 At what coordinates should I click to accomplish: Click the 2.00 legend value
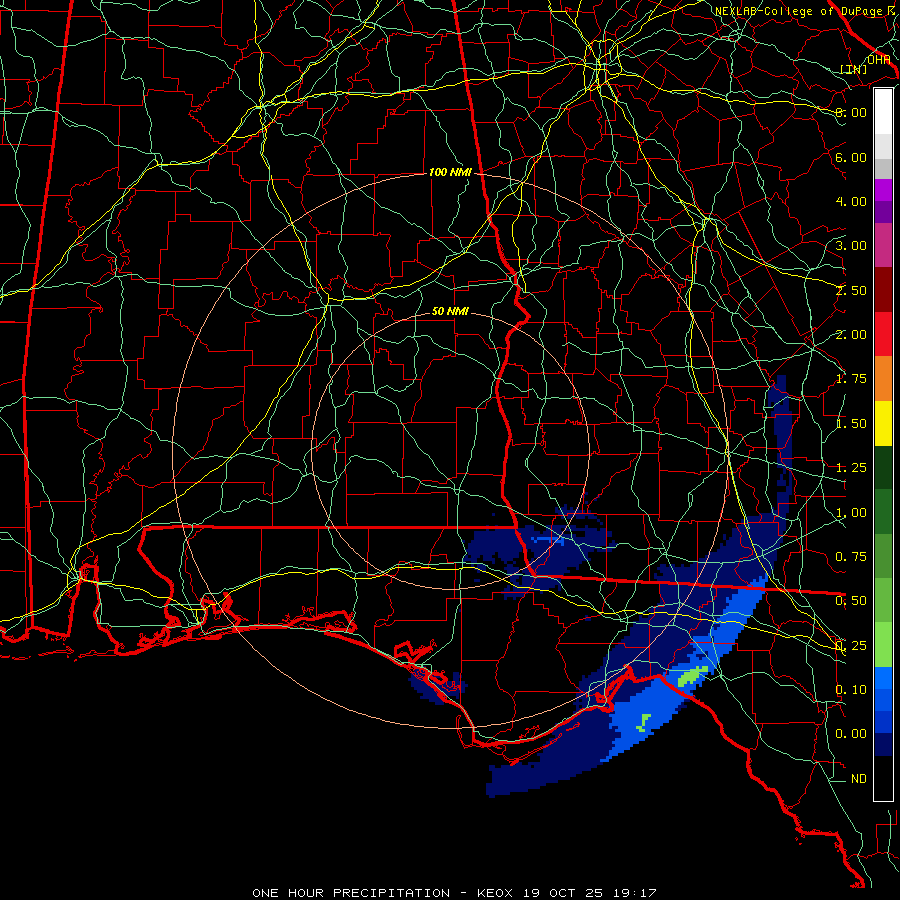tap(851, 335)
